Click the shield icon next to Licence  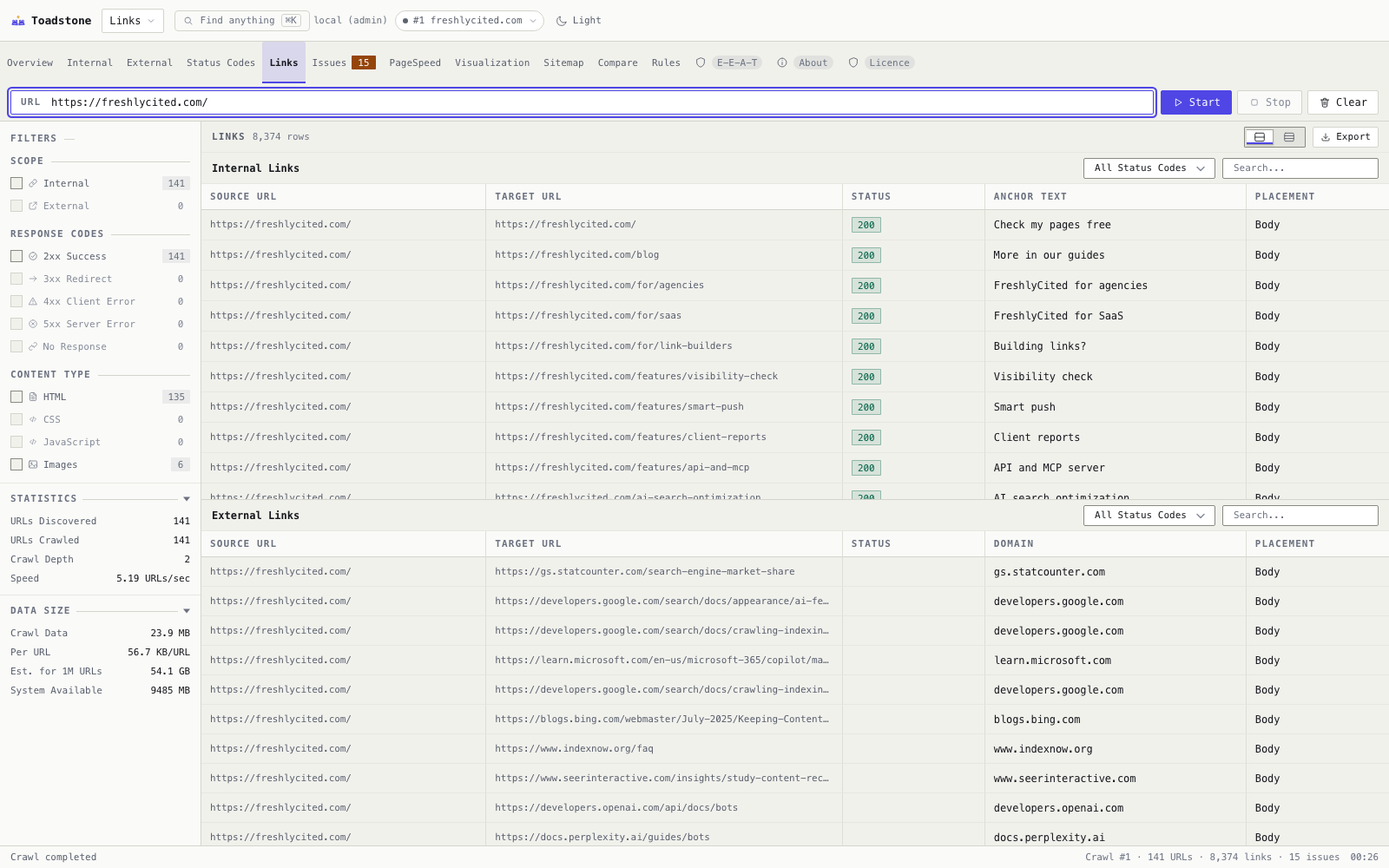pyautogui.click(x=853, y=62)
